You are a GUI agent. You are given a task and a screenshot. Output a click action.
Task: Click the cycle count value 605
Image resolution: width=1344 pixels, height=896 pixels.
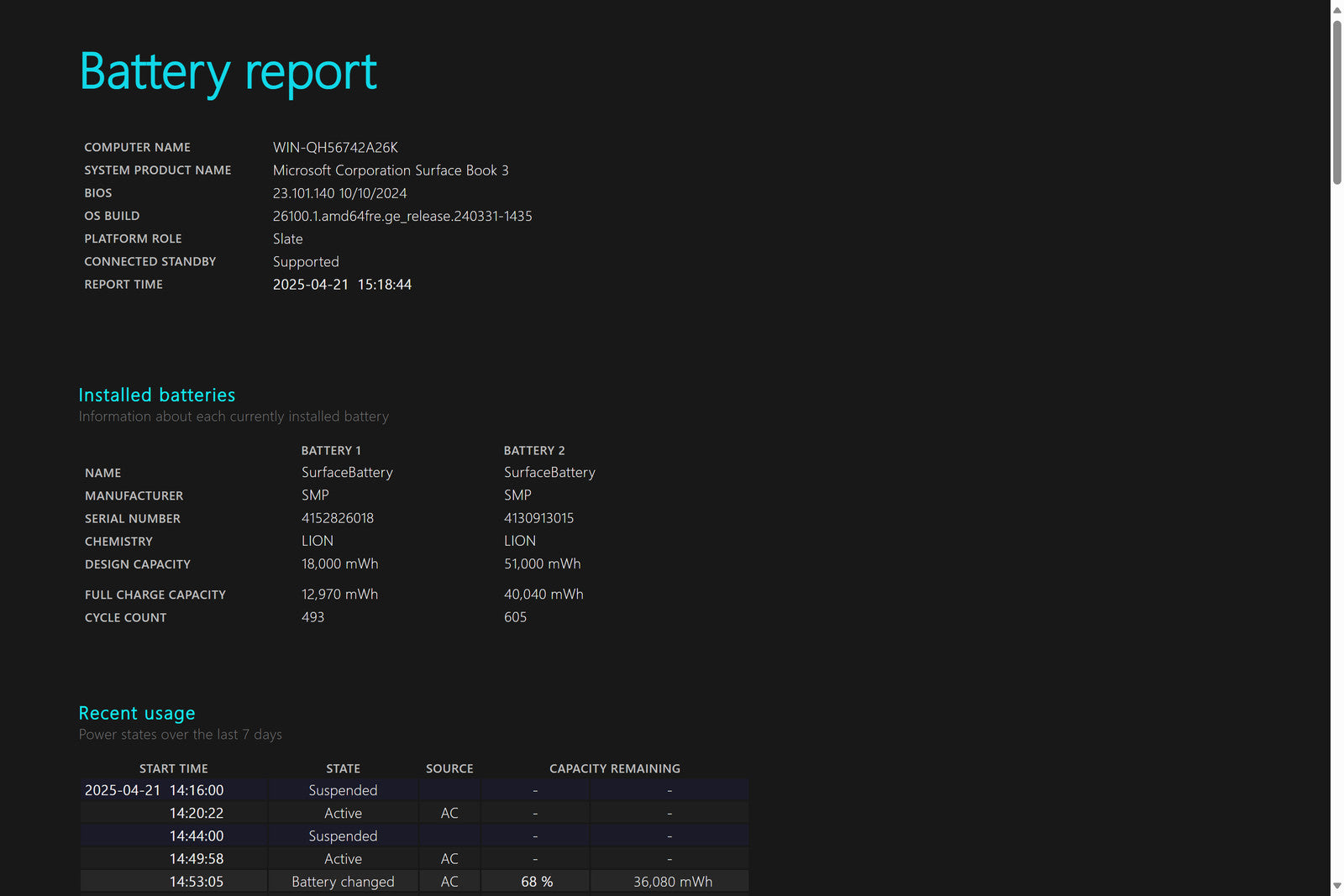click(515, 617)
